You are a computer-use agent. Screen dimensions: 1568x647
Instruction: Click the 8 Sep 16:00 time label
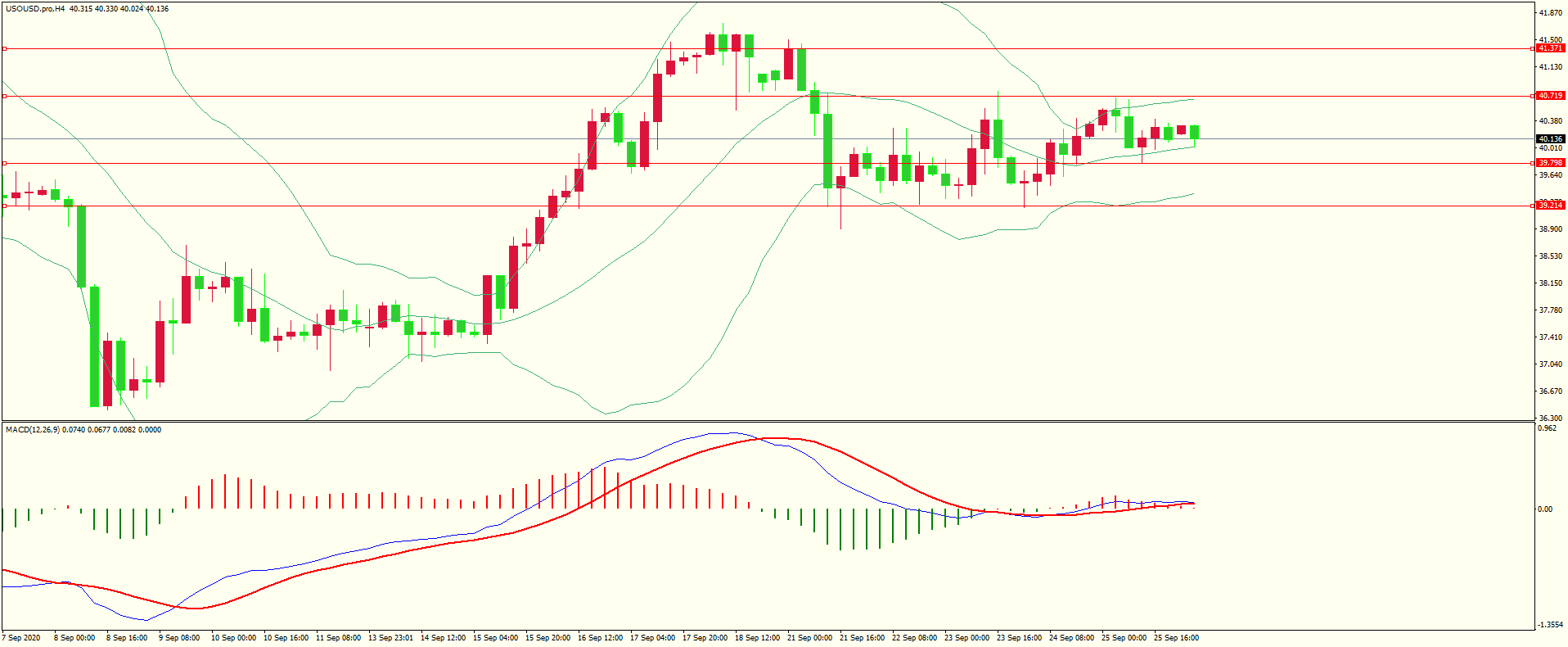click(127, 638)
